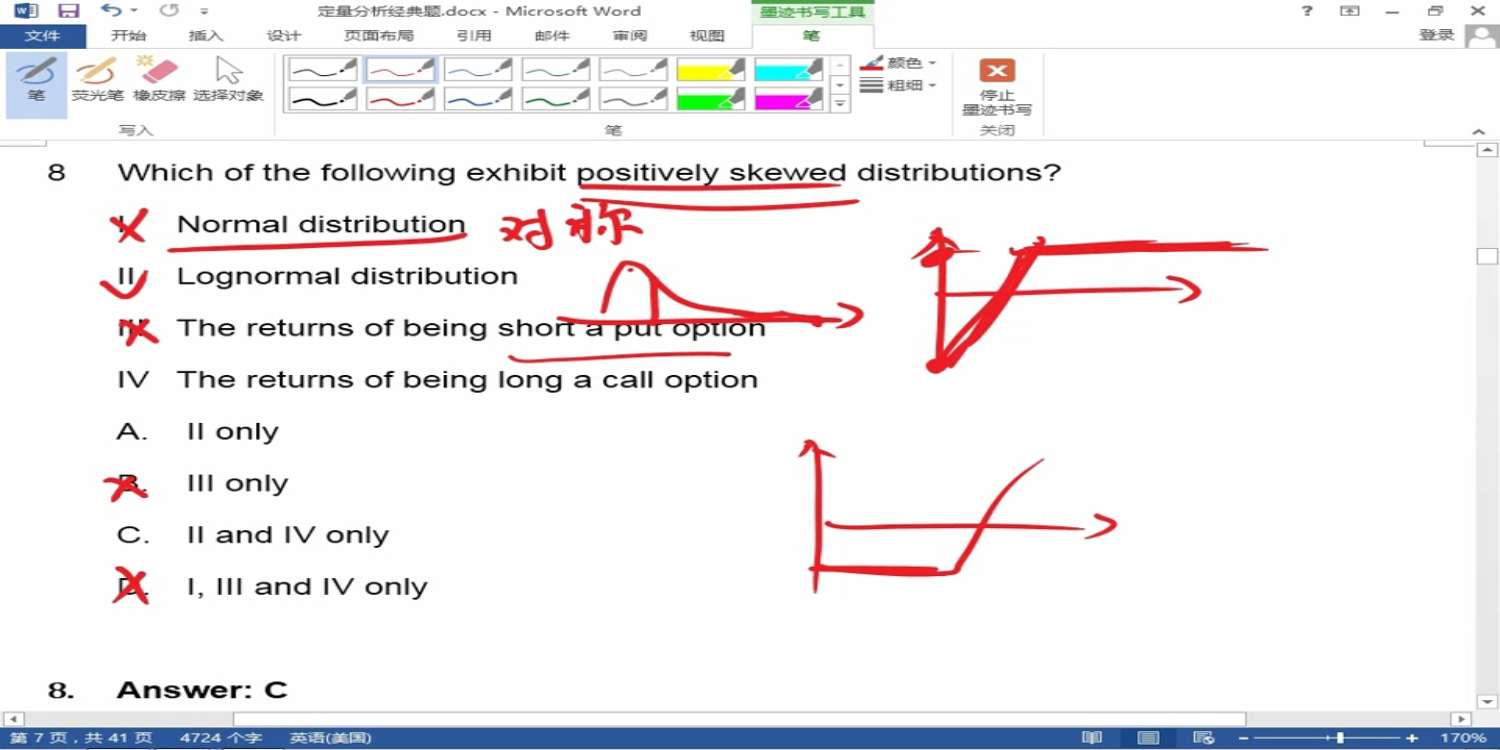Click Stop Inking (停止墨迹书写) button

(x=996, y=86)
